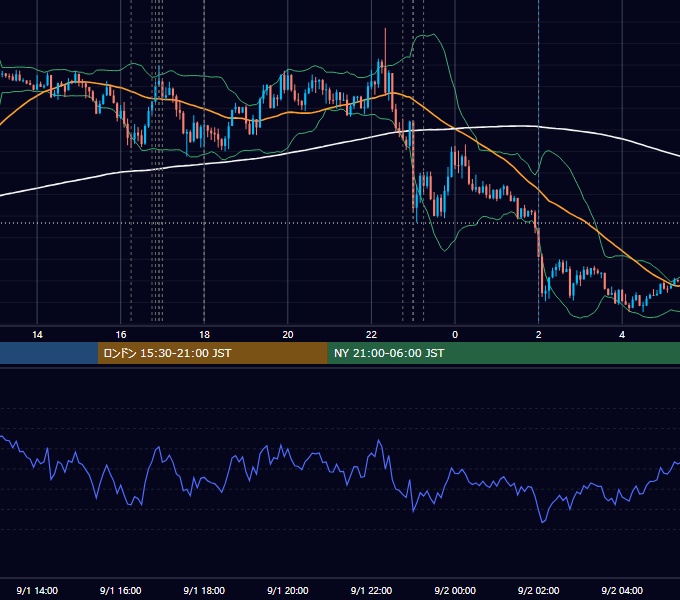680x600 pixels.
Task: Click the London 15:30-21:00 JST session bar
Action: coord(212,353)
